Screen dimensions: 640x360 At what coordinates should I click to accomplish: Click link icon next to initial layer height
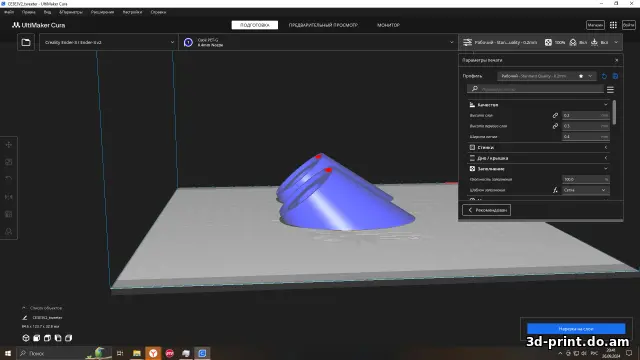tap(555, 126)
